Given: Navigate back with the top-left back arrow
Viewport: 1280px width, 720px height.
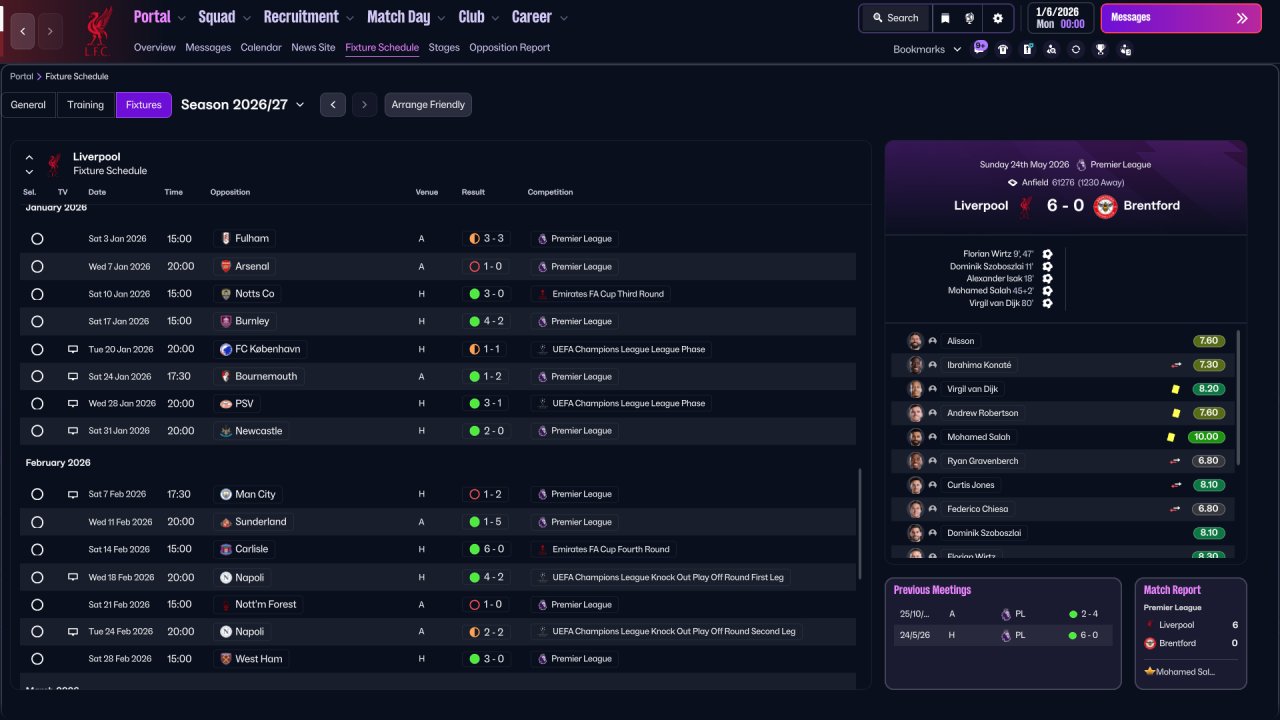Looking at the screenshot, I should (22, 31).
